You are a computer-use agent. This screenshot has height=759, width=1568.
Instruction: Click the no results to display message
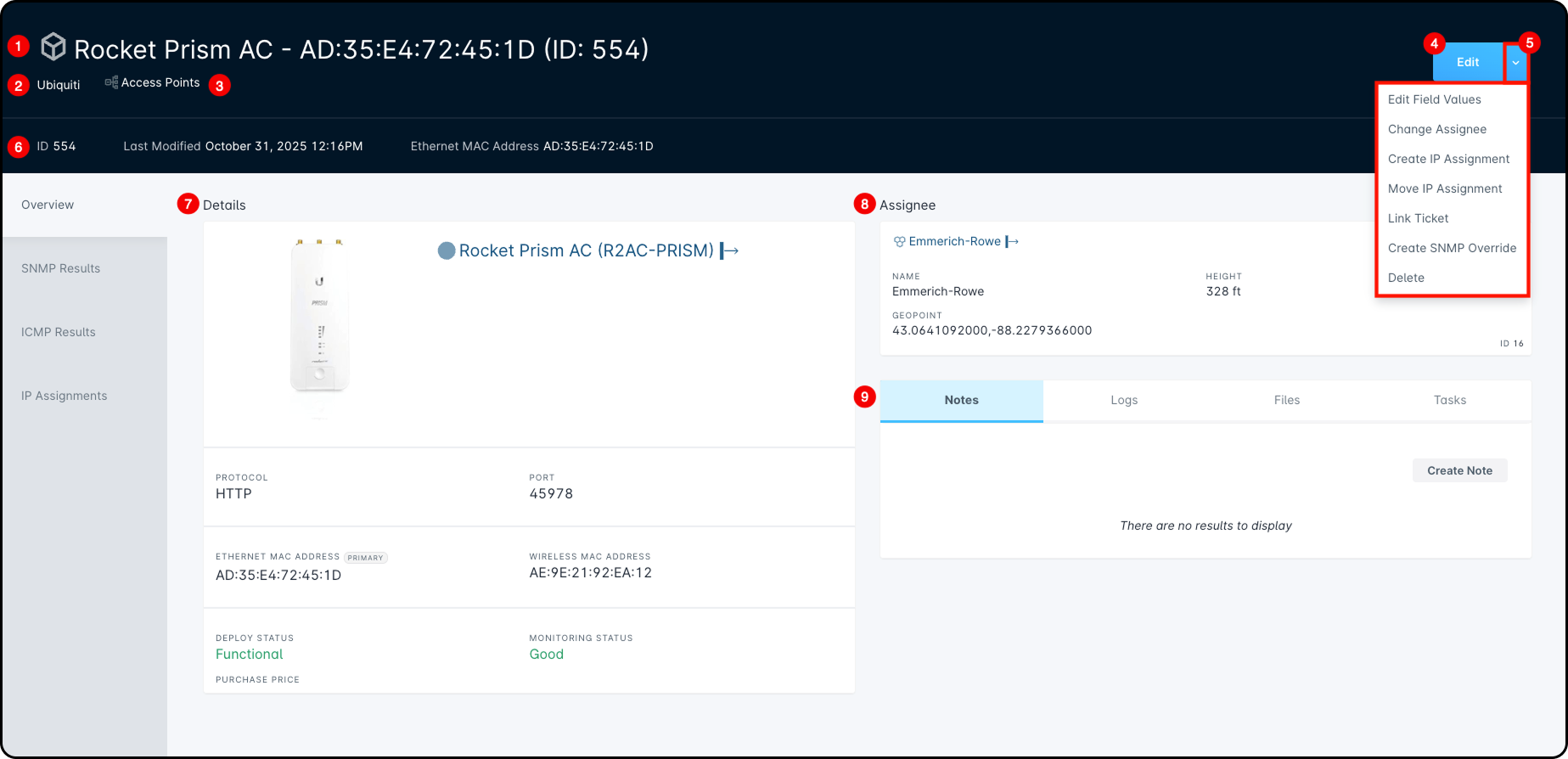1206,526
